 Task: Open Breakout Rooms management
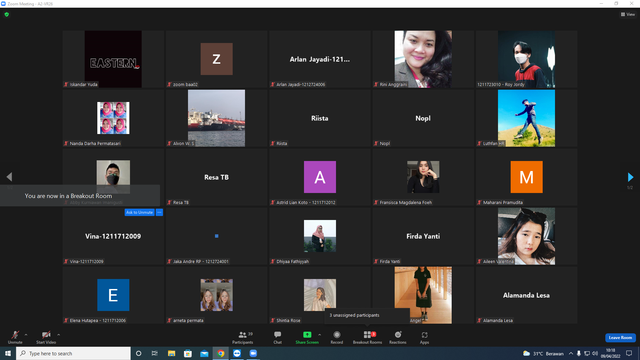(x=367, y=337)
